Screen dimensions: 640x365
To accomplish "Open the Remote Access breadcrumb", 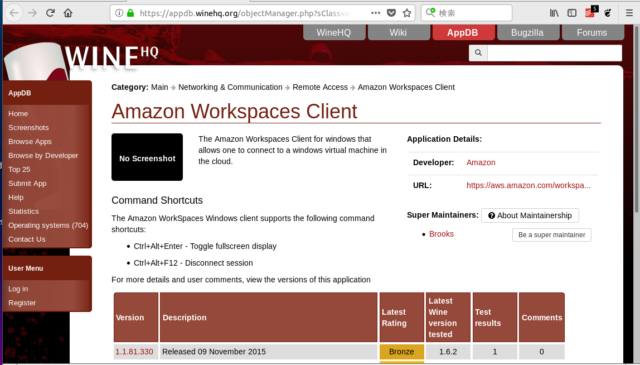I will (x=320, y=87).
